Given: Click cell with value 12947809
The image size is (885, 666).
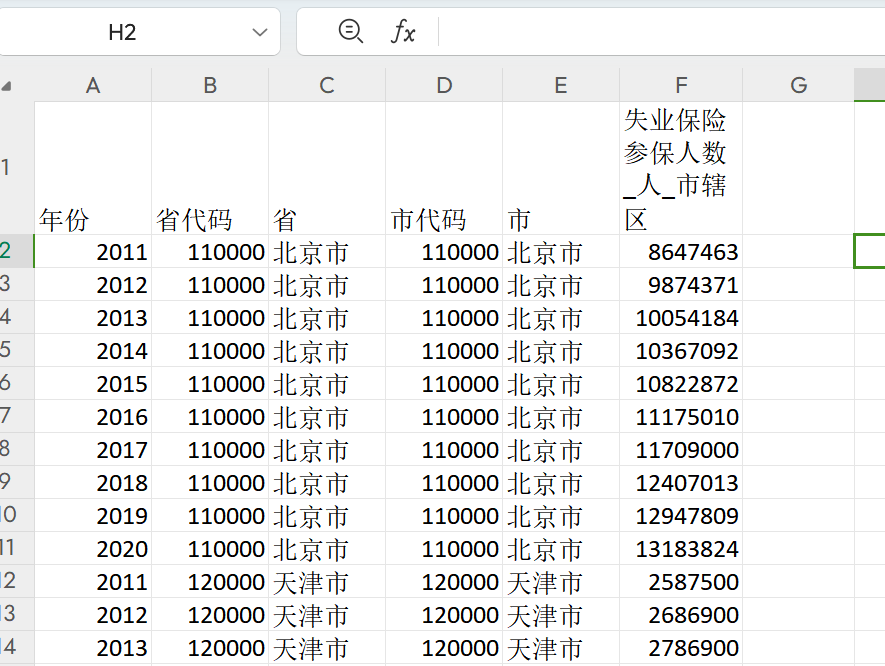Looking at the screenshot, I should pyautogui.click(x=681, y=515).
